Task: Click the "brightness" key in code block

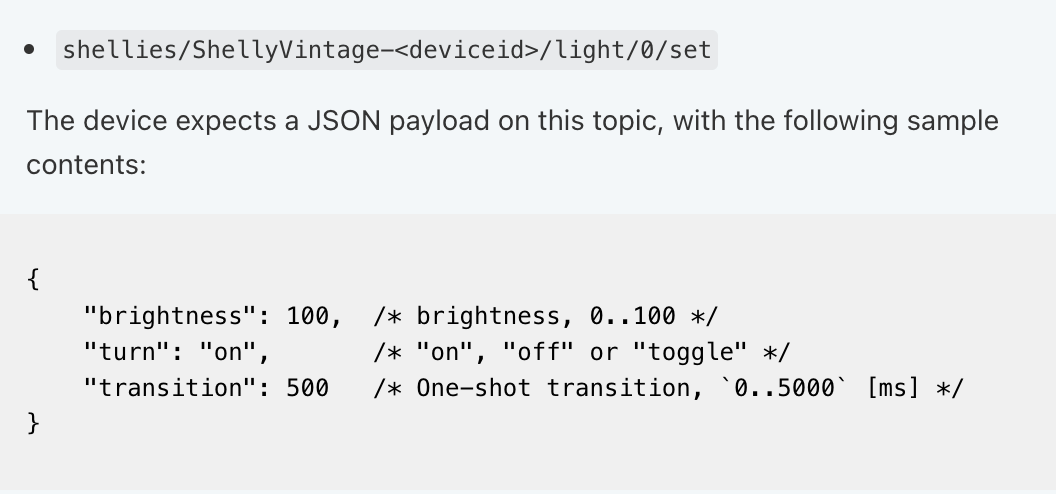Action: click(170, 316)
